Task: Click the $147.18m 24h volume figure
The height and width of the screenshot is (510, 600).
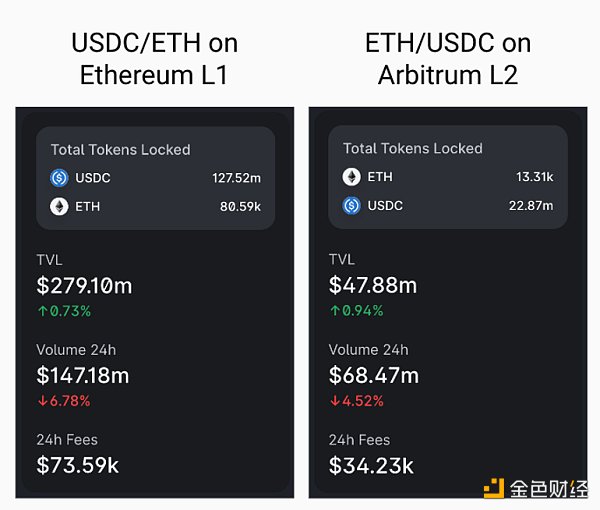Action: [83, 376]
